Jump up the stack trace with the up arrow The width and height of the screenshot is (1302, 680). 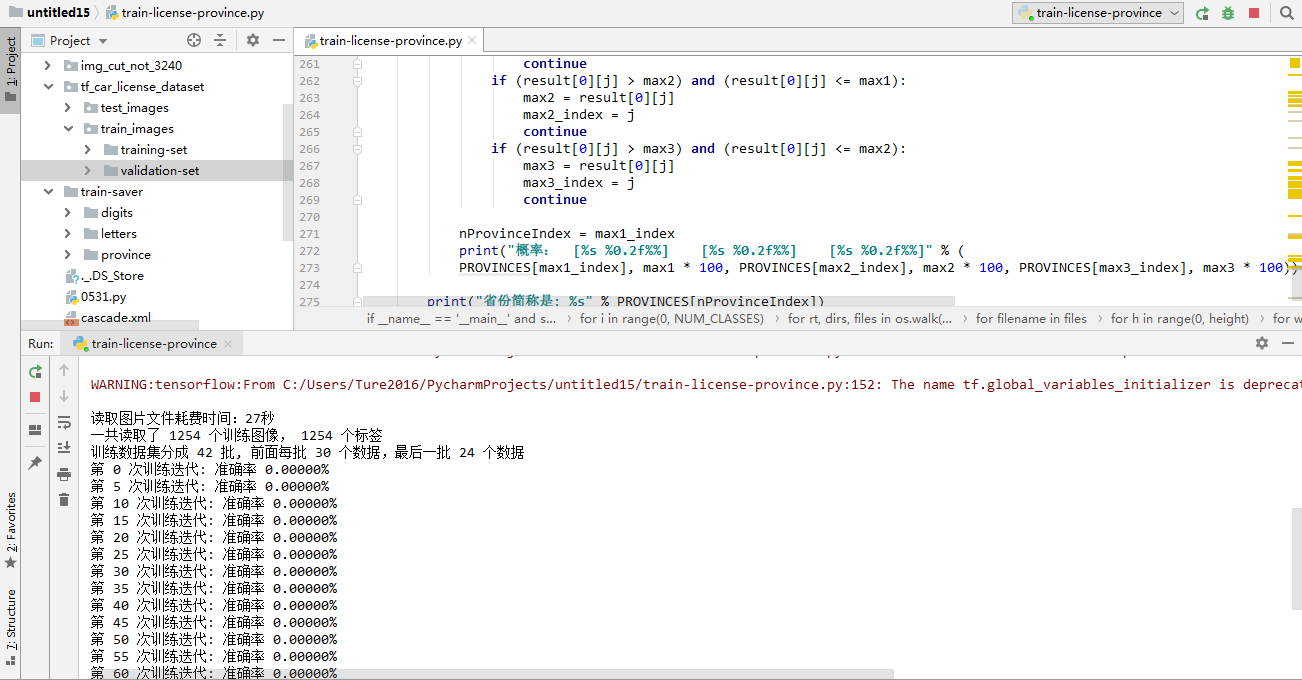pyautogui.click(x=64, y=370)
